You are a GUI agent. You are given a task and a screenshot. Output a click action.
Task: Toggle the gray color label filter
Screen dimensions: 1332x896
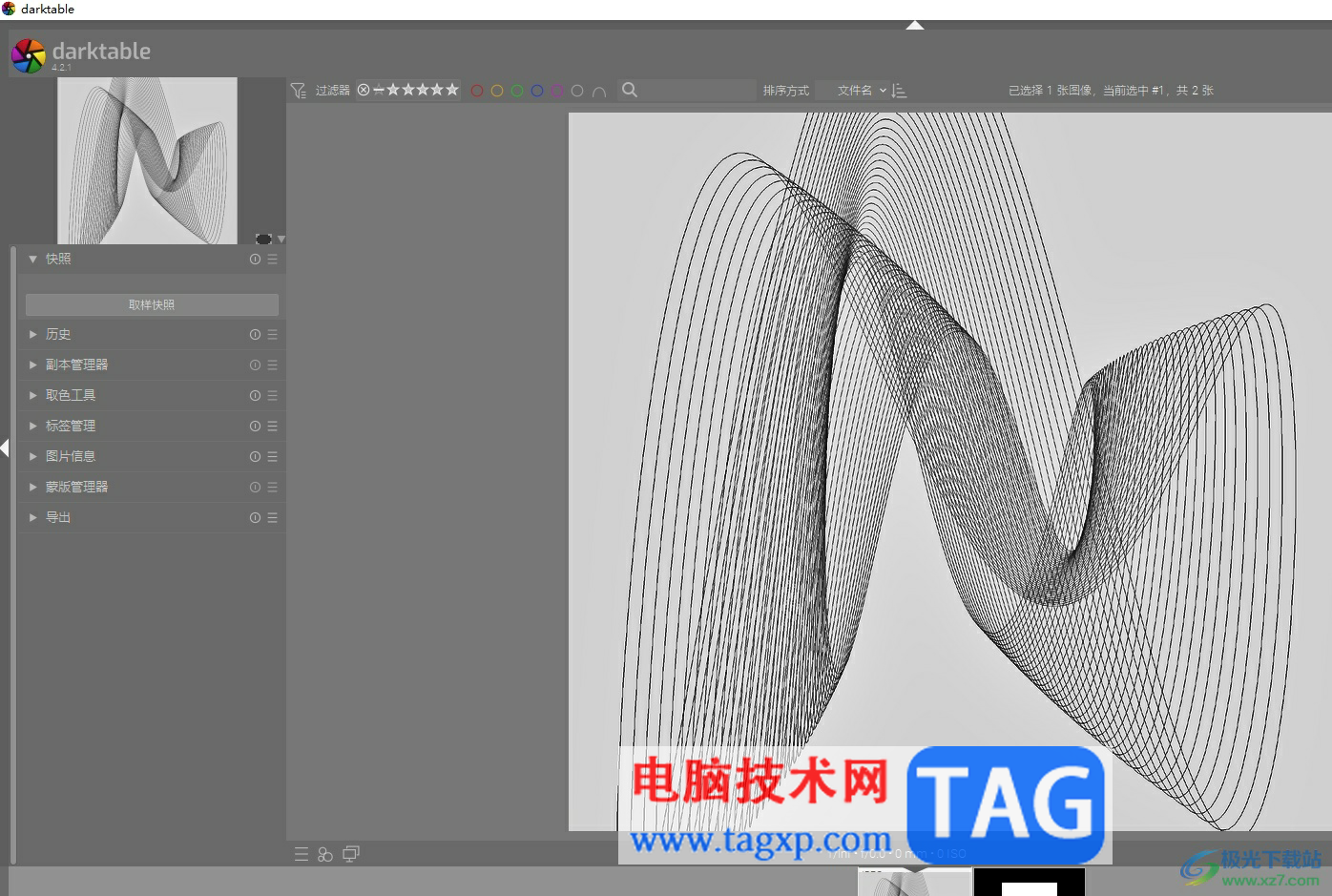[x=577, y=91]
